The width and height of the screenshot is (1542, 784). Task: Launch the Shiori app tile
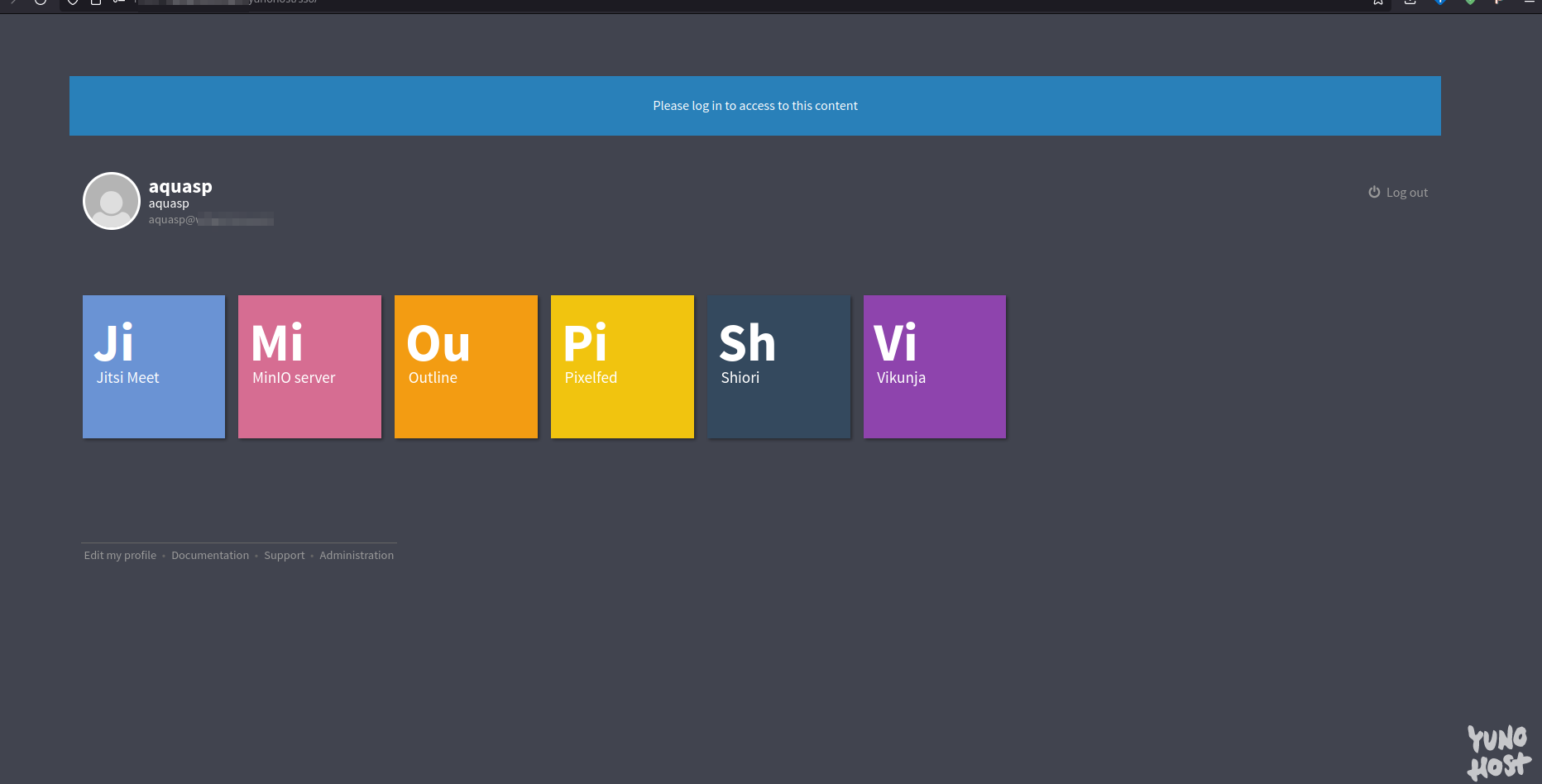click(x=778, y=366)
